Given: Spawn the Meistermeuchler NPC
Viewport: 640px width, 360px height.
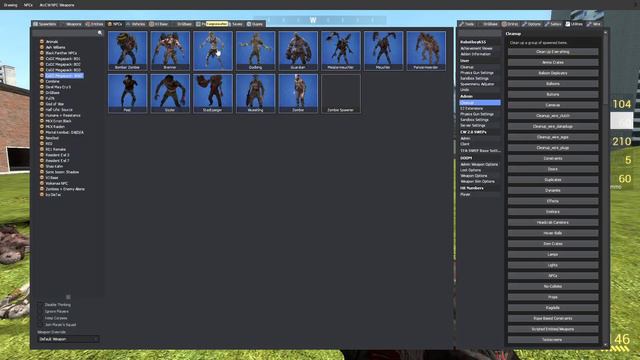Looking at the screenshot, I should [x=340, y=51].
